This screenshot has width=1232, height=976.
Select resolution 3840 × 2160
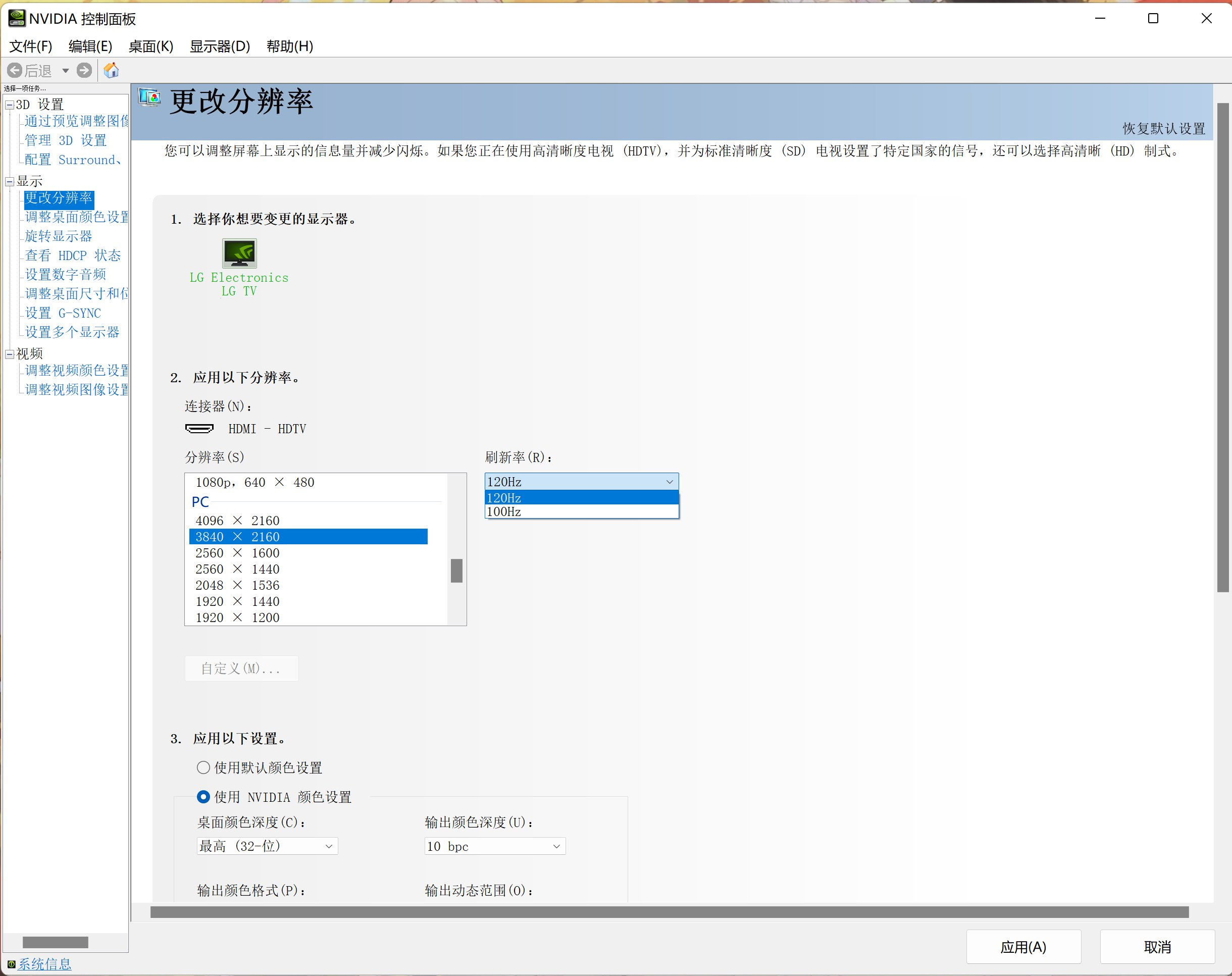(x=309, y=537)
